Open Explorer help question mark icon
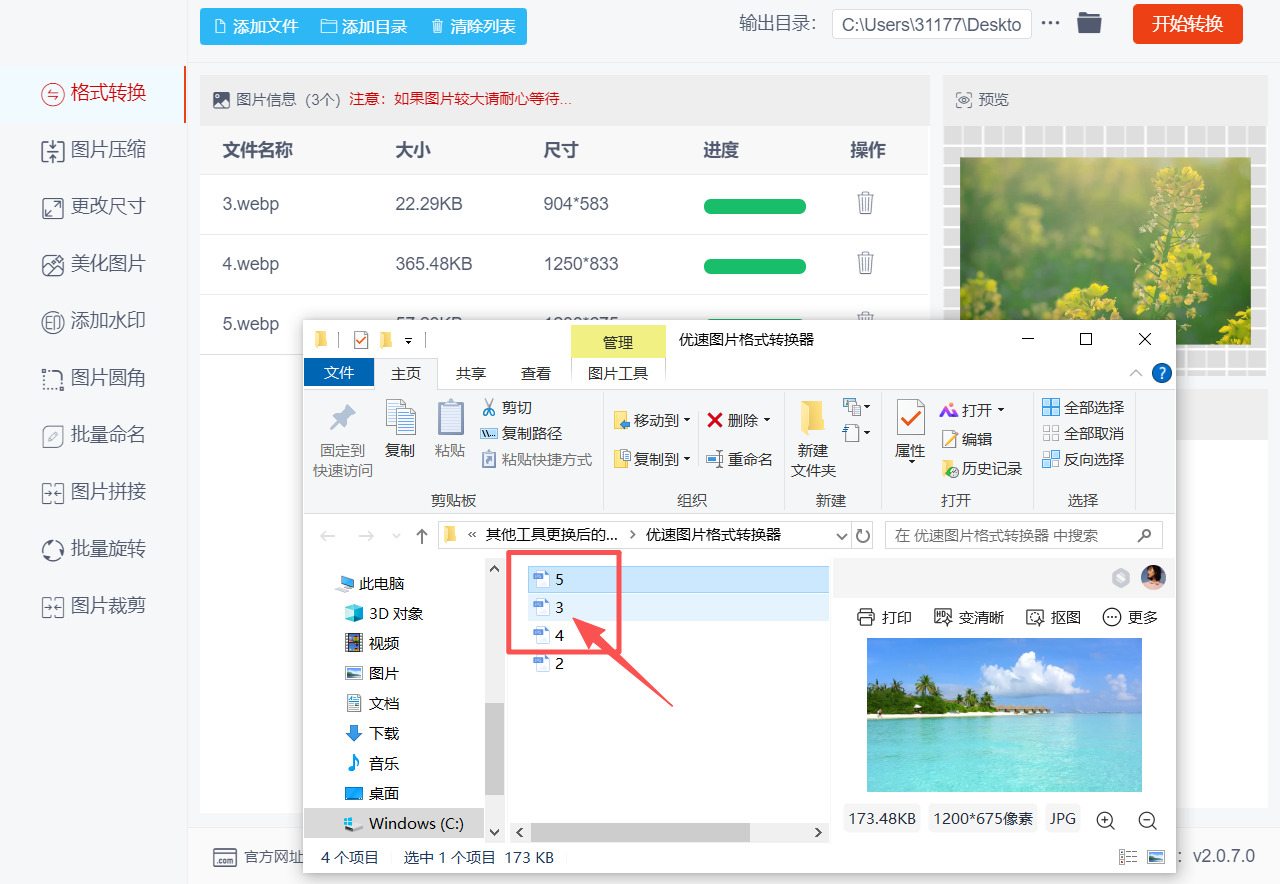 tap(1161, 373)
